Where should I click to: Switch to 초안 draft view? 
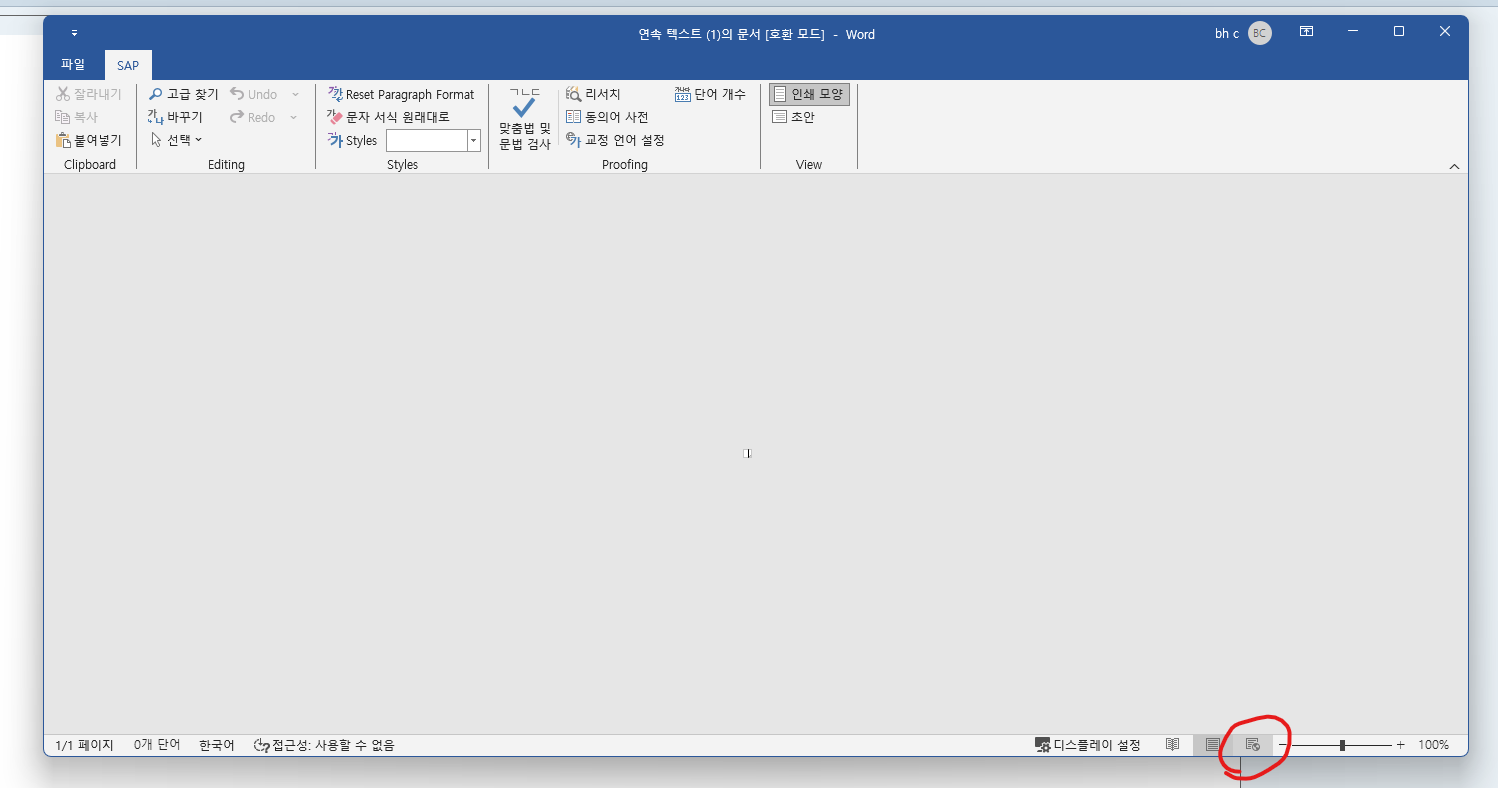tap(794, 117)
